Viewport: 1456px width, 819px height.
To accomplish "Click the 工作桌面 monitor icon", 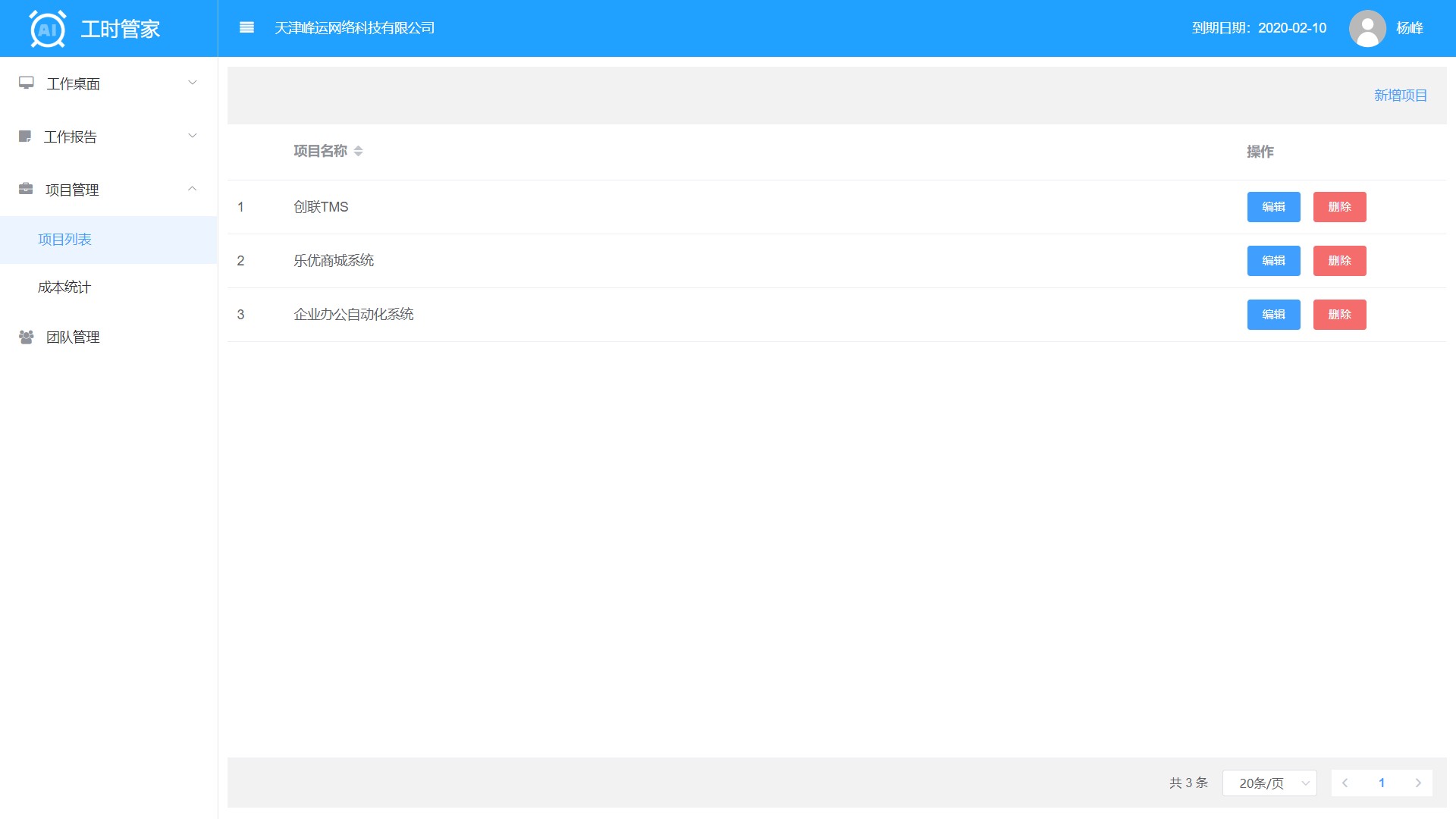I will tap(27, 83).
